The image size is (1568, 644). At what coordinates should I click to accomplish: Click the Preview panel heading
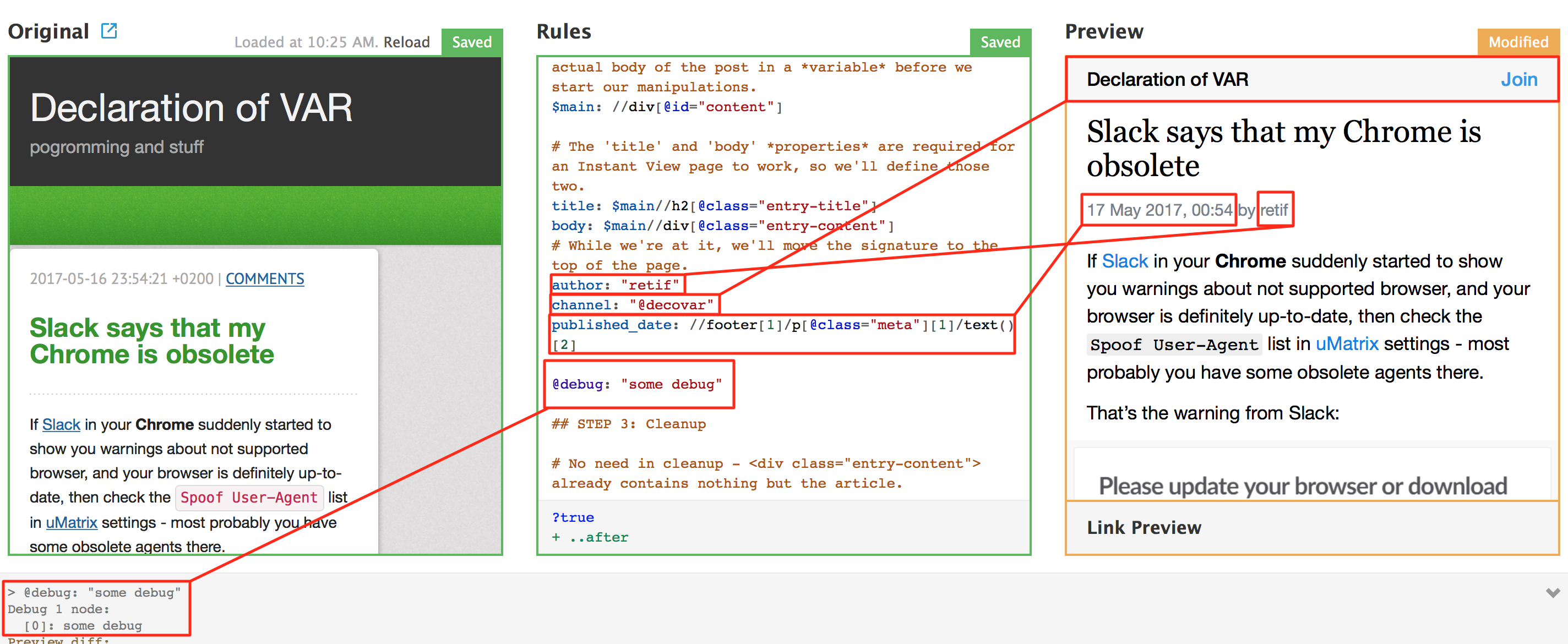pos(1104,31)
